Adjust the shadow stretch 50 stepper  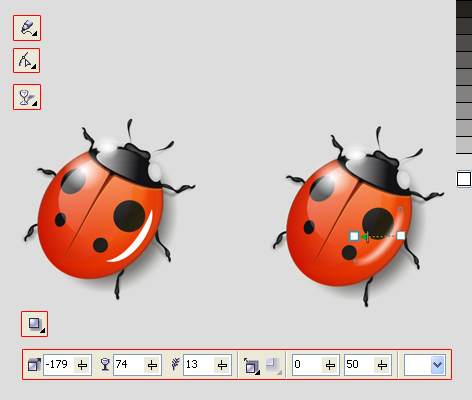tap(382, 365)
